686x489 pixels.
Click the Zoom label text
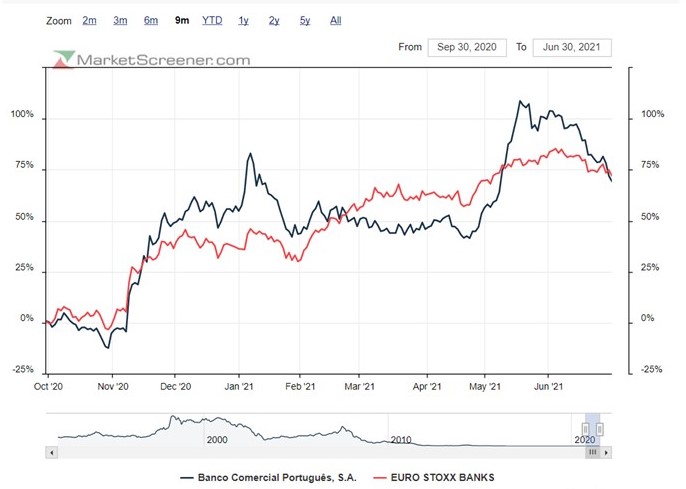(x=59, y=21)
